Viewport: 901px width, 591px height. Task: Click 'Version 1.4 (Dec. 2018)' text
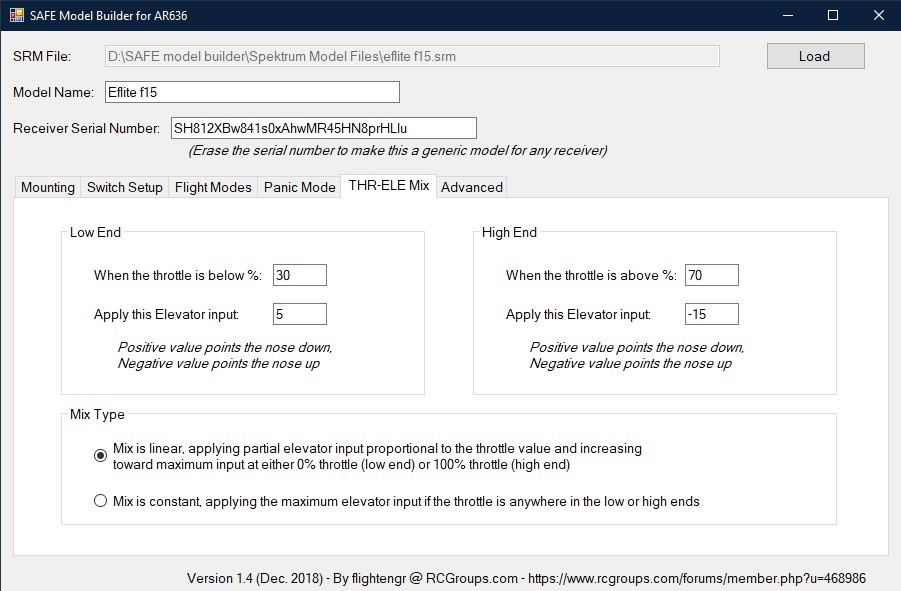point(255,578)
